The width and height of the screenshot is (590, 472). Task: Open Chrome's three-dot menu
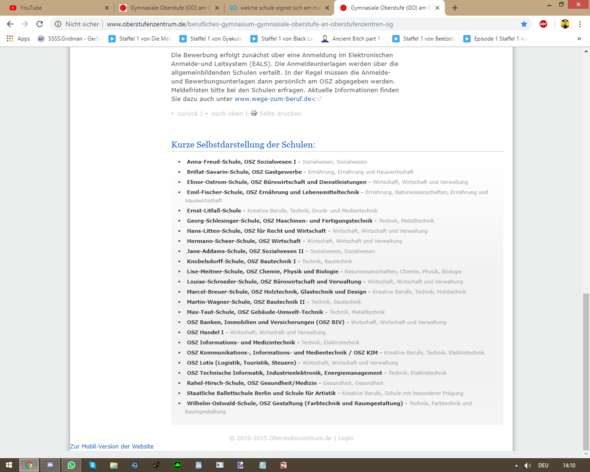click(x=580, y=24)
